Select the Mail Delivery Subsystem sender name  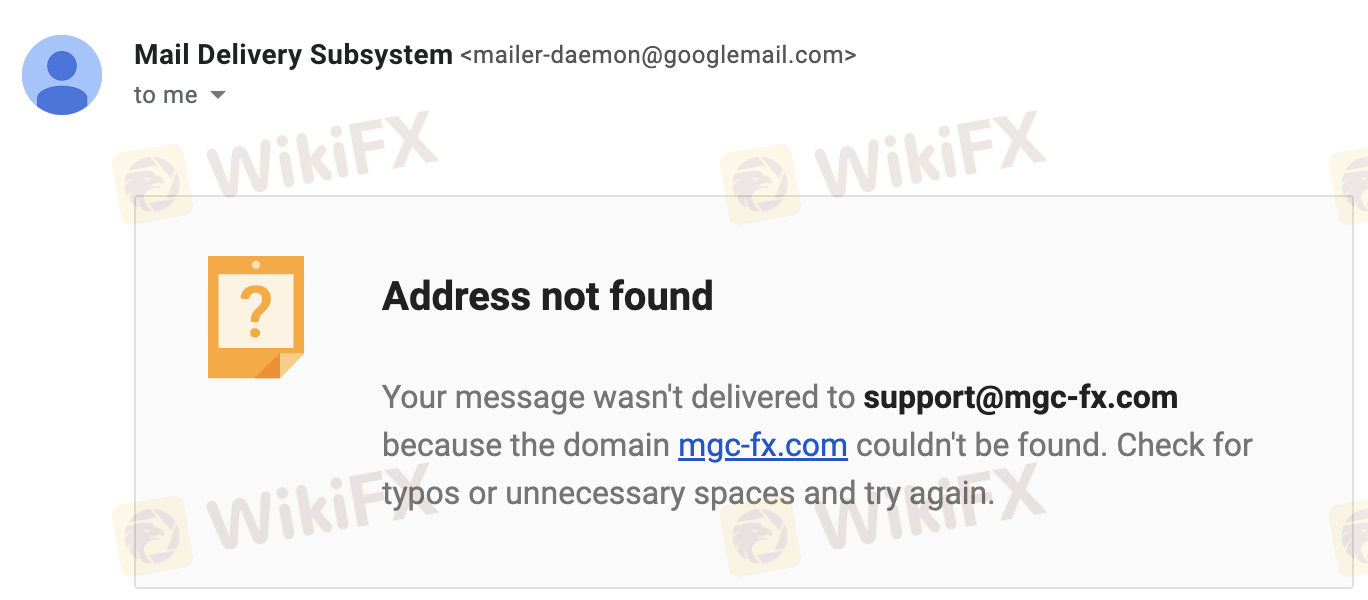[293, 54]
